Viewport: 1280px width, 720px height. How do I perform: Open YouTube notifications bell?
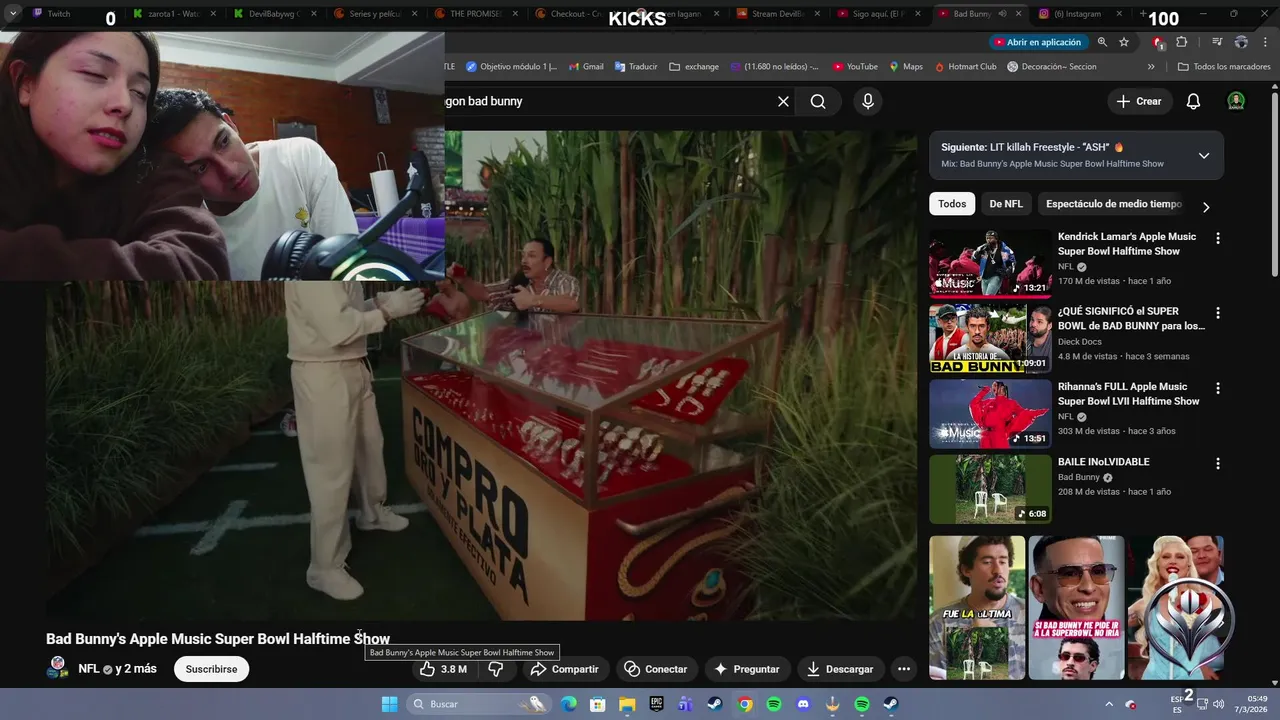[x=1193, y=101]
